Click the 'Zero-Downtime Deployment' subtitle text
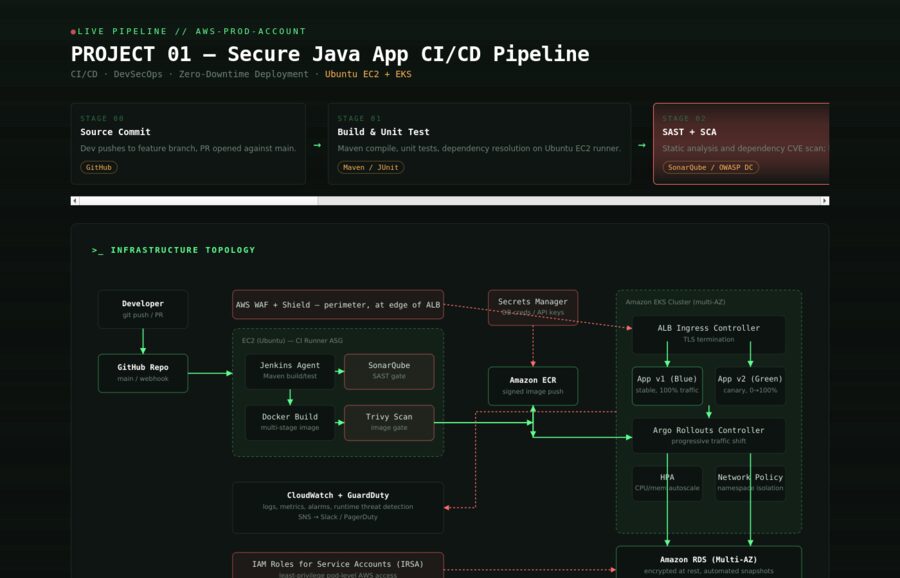Viewport: 900px width, 578px height. (243, 74)
